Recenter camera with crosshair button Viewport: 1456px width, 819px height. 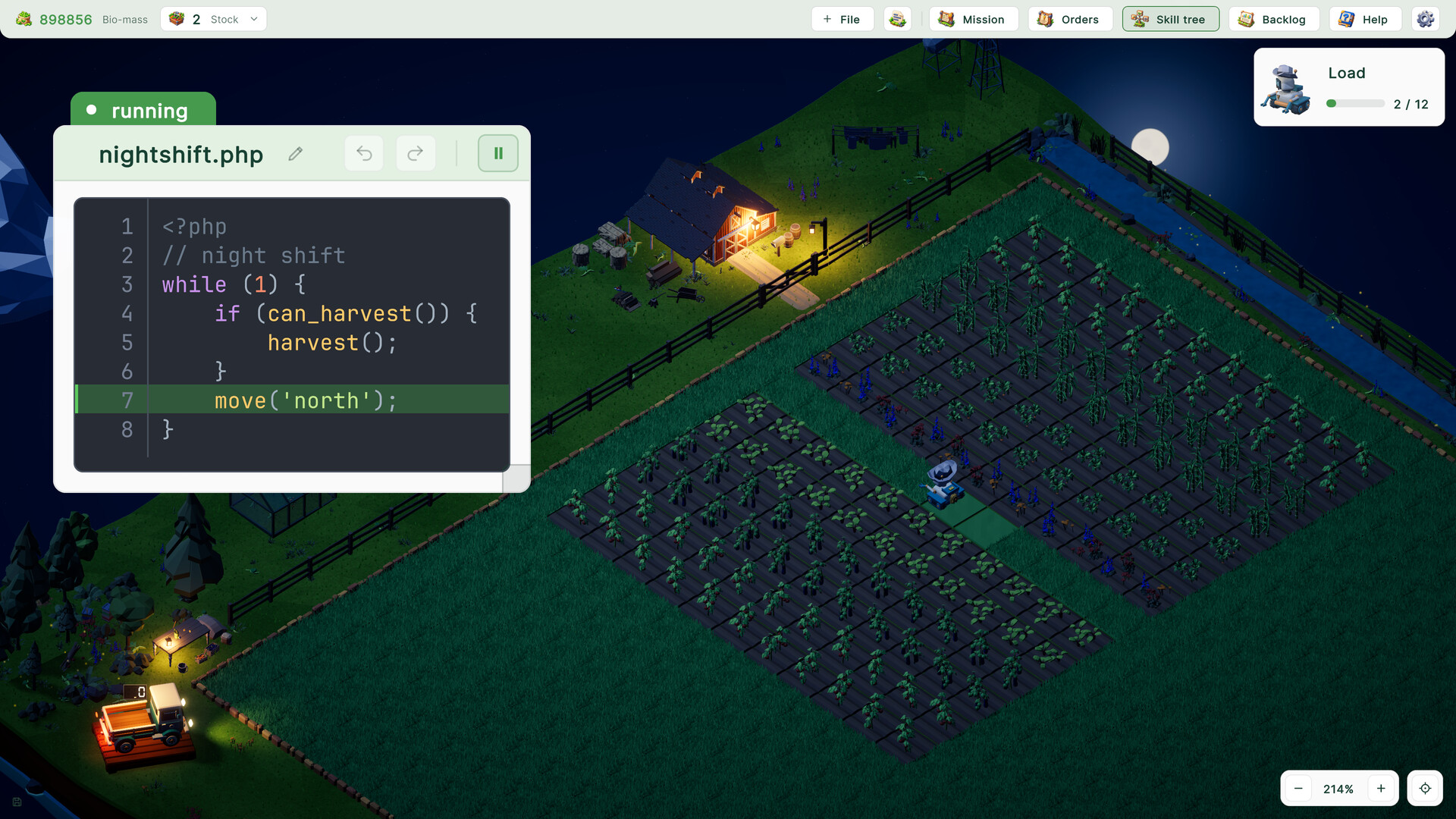[x=1425, y=789]
